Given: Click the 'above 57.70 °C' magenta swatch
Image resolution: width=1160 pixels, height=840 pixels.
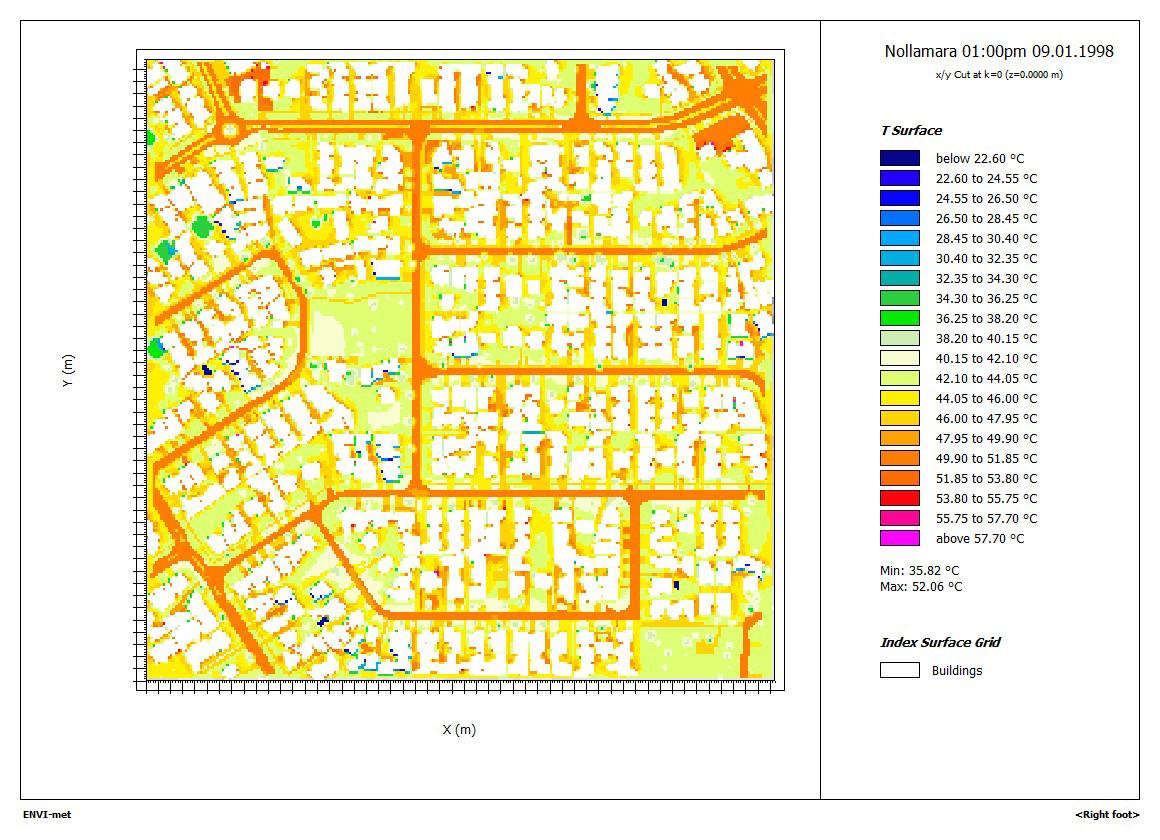Looking at the screenshot, I should 900,538.
